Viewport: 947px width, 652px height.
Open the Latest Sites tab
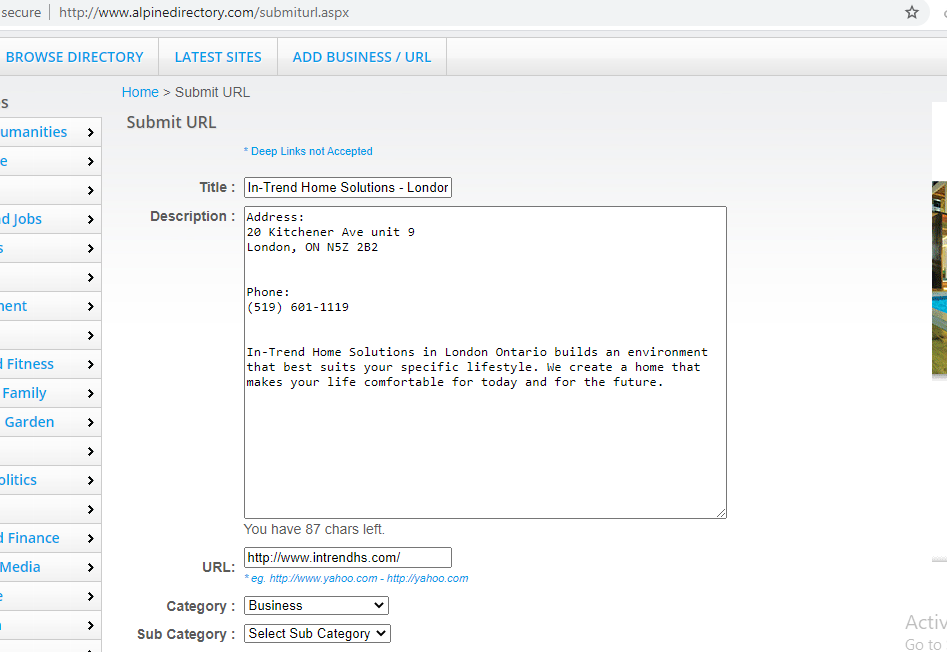[218, 57]
